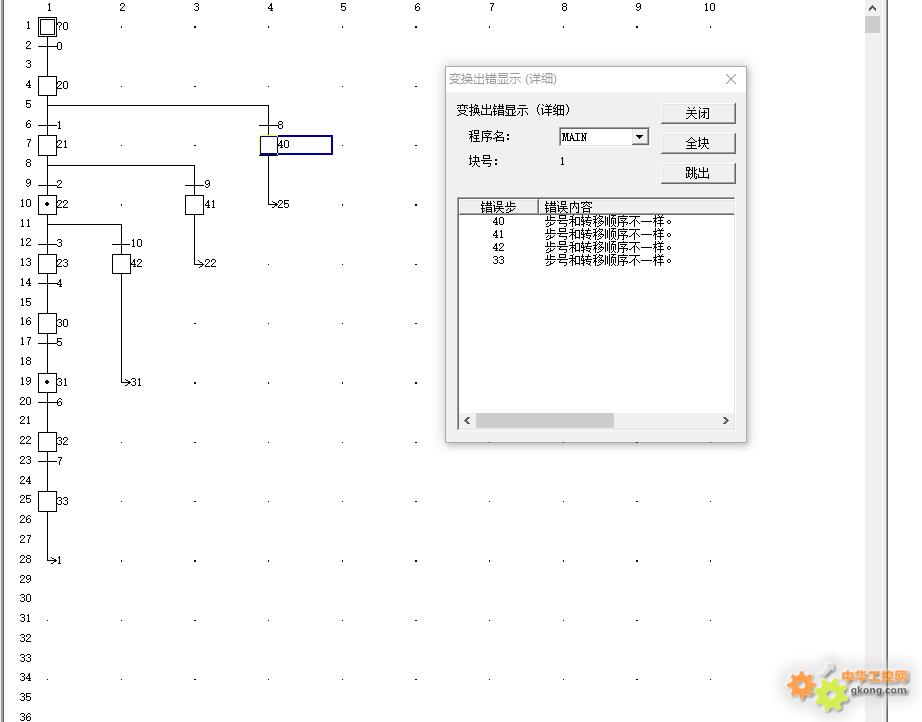Select the jump arrow to step 22
922x722 pixels.
pyautogui.click(x=206, y=263)
